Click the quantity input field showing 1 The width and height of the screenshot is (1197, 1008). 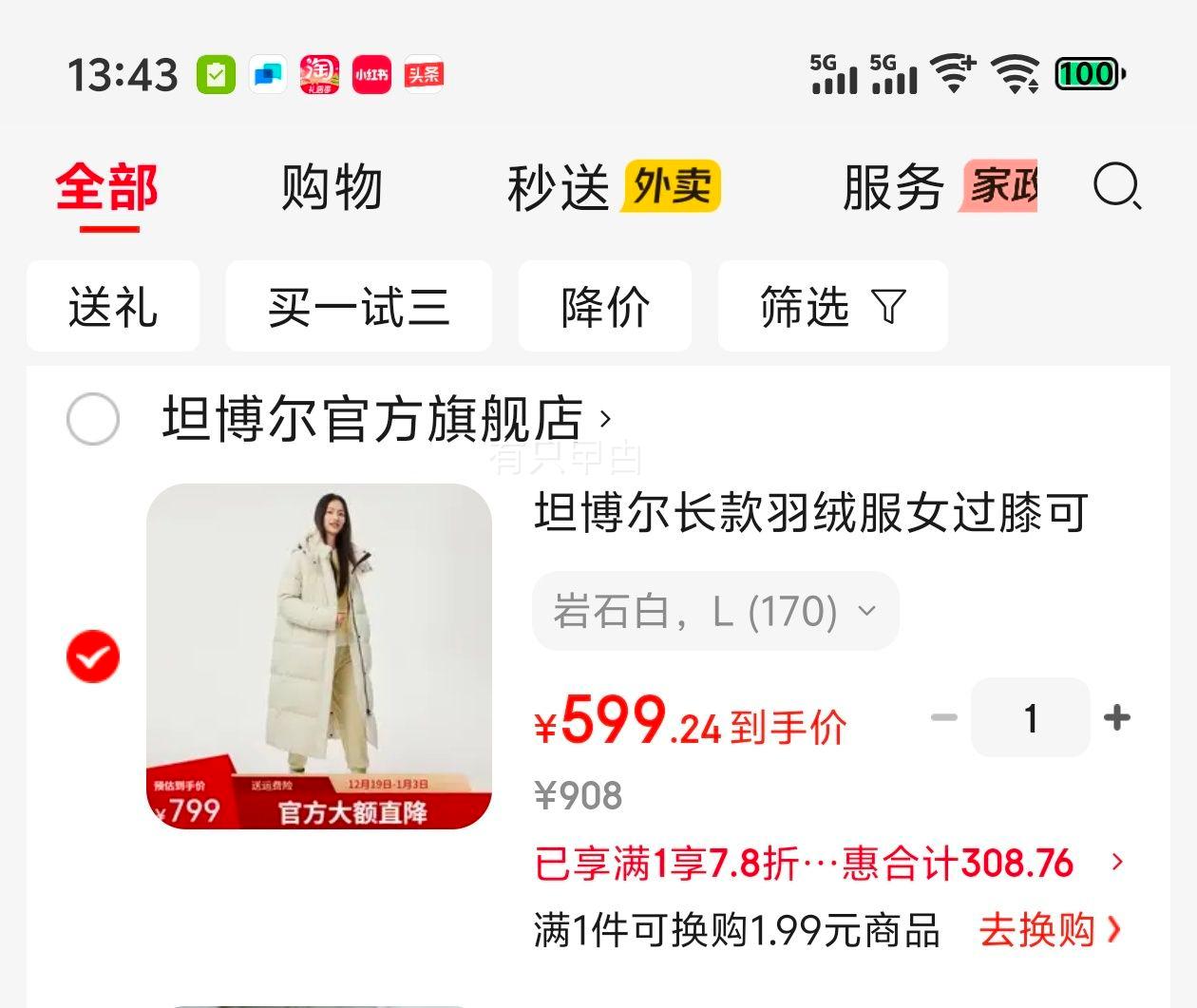coord(1031,717)
